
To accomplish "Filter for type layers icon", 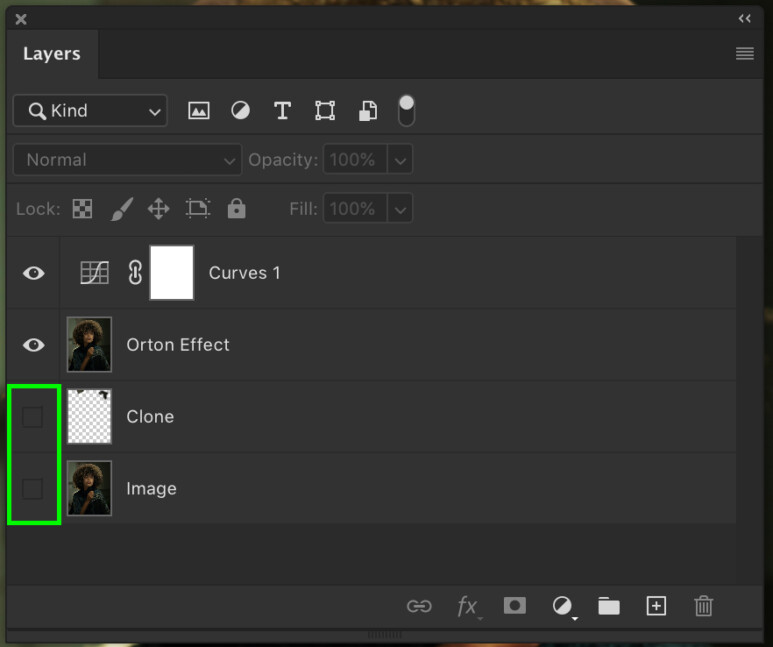I will pyautogui.click(x=282, y=111).
